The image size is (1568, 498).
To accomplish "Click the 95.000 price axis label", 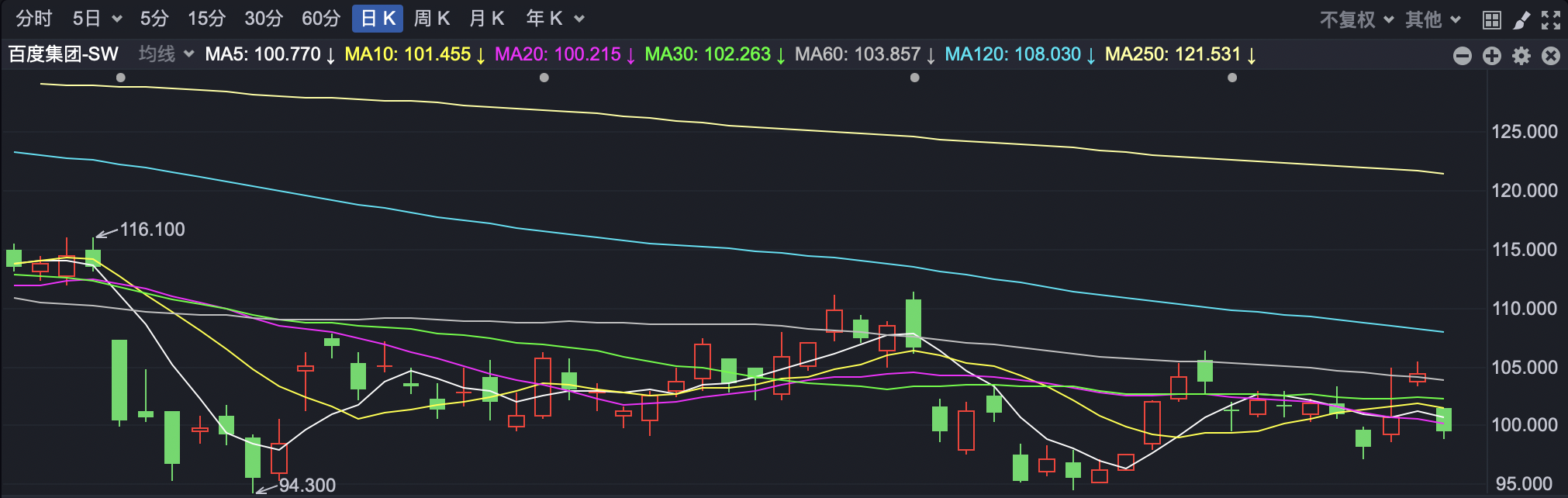I will coord(1525,484).
